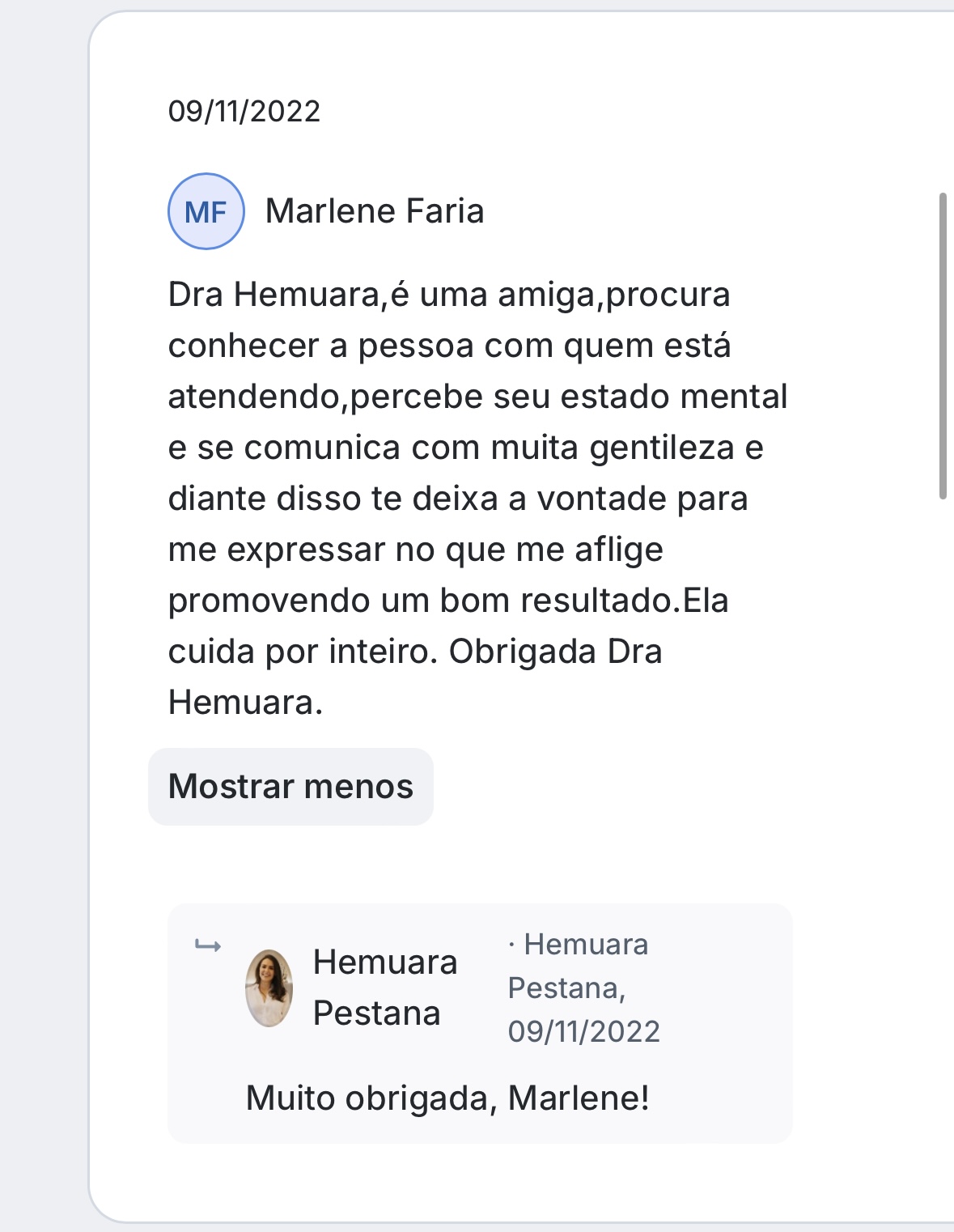Click the line 'diante disso te deixa a vontade'
Viewport: 954px width, 1232px height.
pyautogui.click(x=457, y=499)
